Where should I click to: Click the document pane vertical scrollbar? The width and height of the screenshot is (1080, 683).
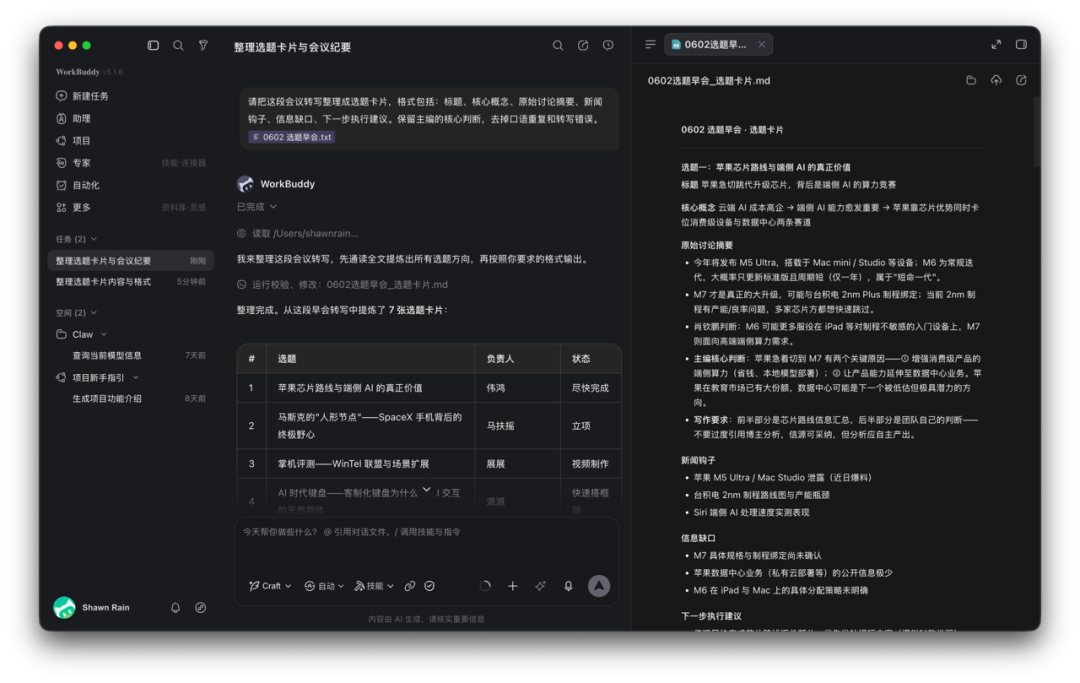(x=1037, y=131)
